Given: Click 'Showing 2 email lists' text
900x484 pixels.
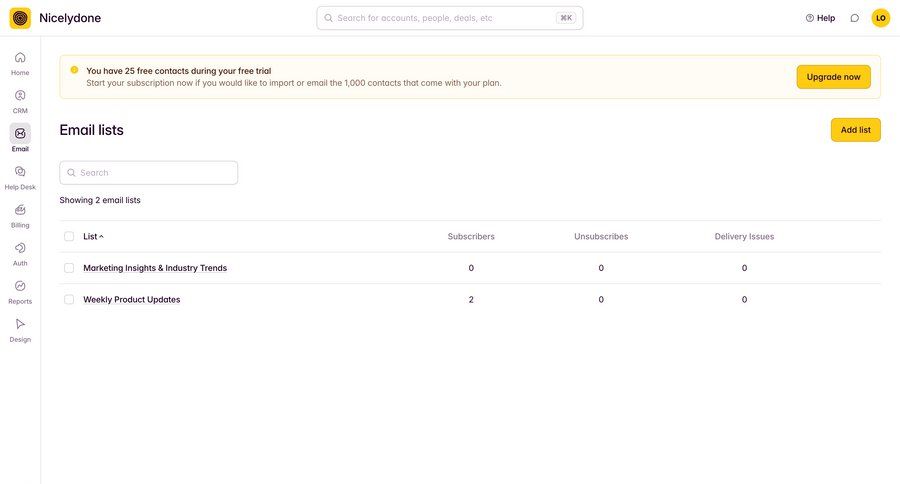Looking at the screenshot, I should [100, 200].
